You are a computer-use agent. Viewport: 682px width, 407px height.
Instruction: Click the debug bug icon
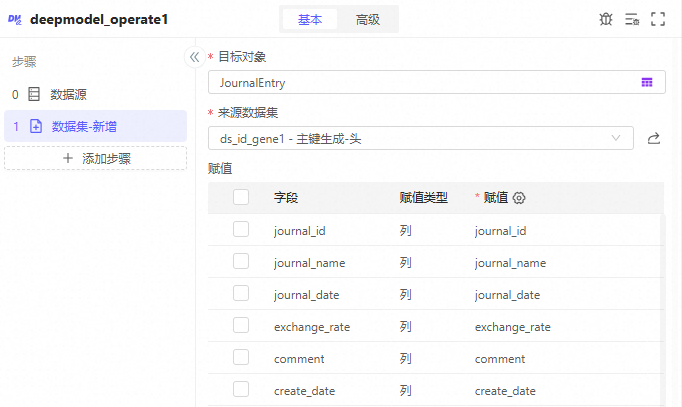coord(606,19)
